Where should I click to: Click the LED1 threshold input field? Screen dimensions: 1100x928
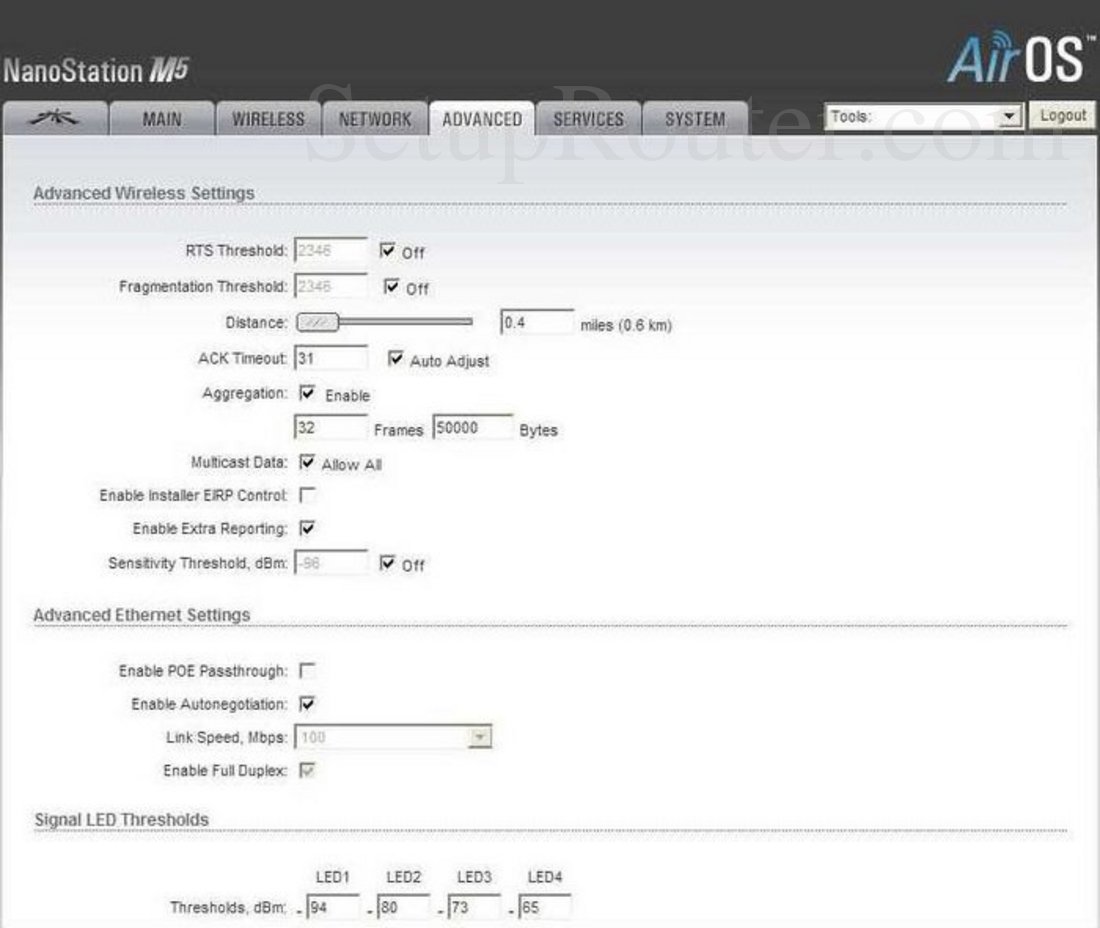point(331,907)
